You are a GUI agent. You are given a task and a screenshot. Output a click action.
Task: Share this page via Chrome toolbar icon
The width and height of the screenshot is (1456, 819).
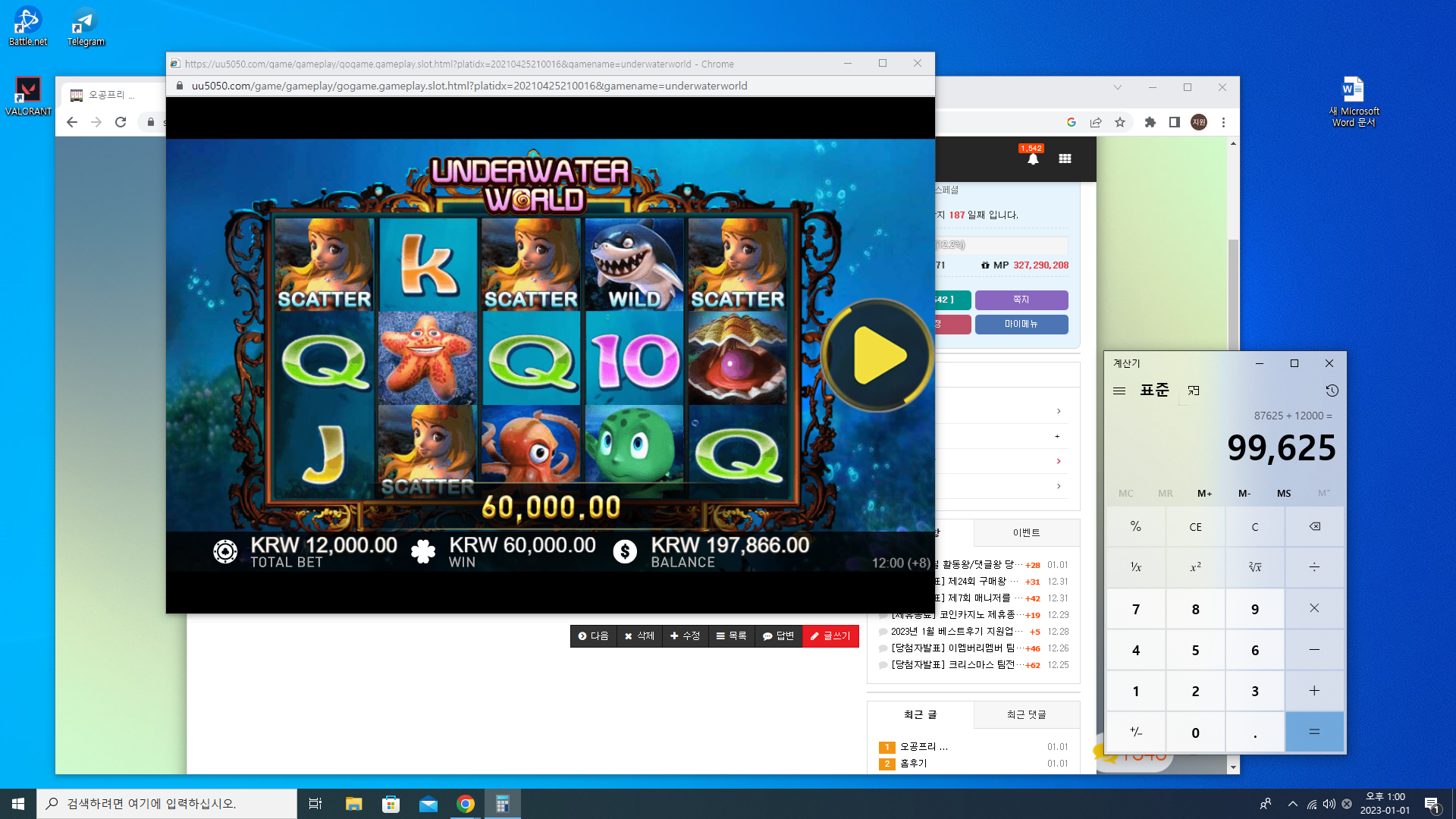(x=1096, y=122)
